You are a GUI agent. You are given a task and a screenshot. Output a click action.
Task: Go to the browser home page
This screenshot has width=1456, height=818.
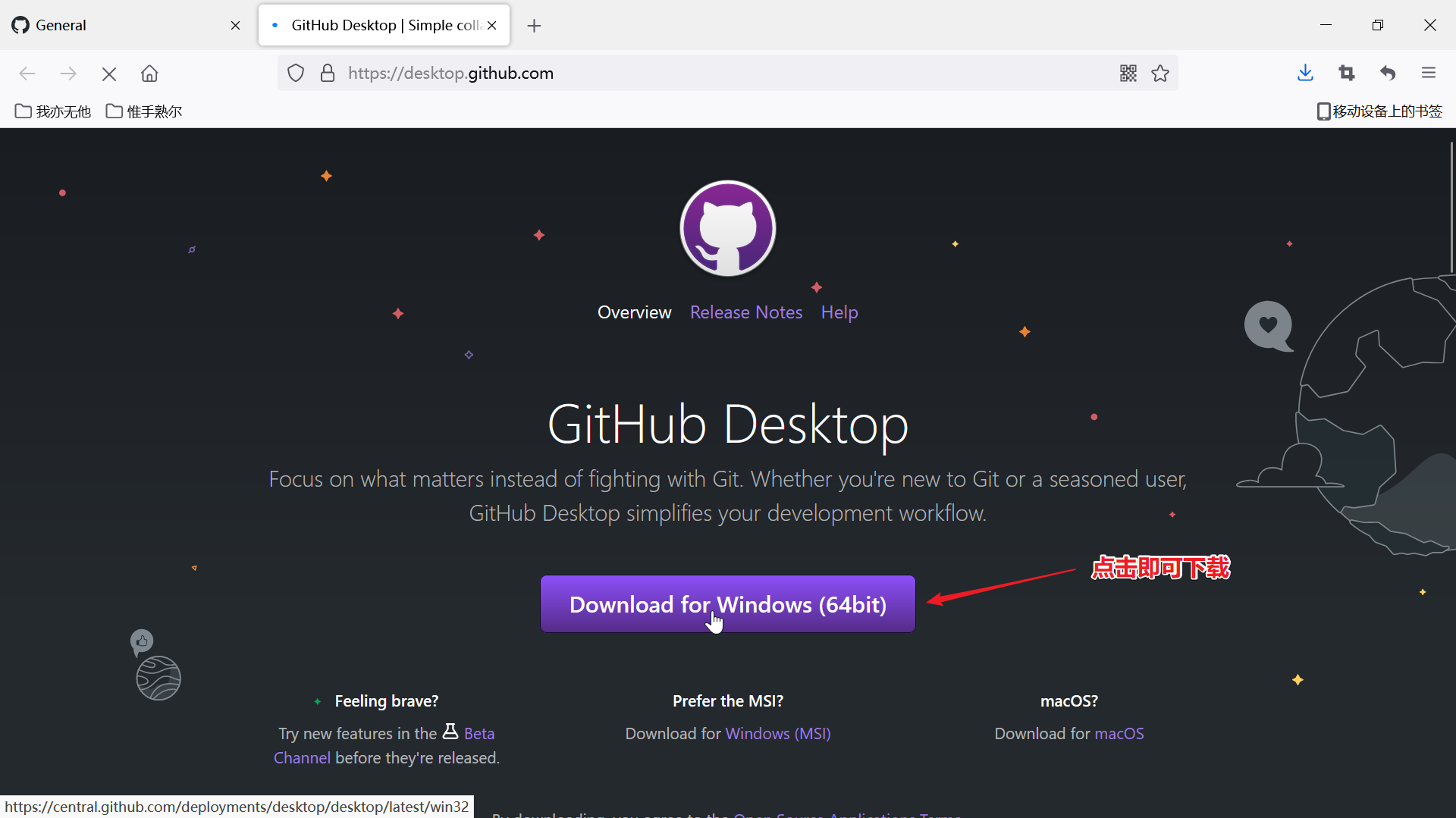coord(149,74)
